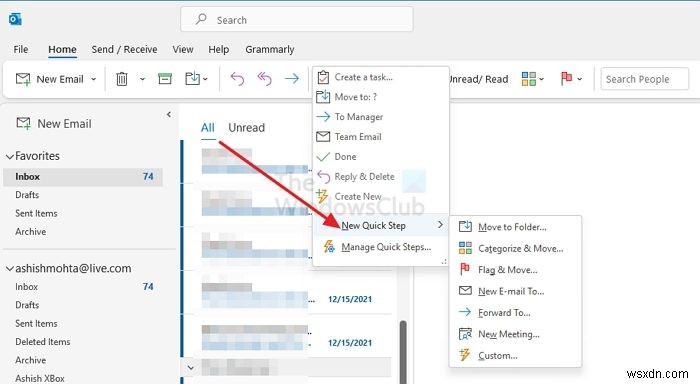Image resolution: width=700 pixels, height=384 pixels.
Task: Choose Move to: ? quick step
Action: pos(381,97)
